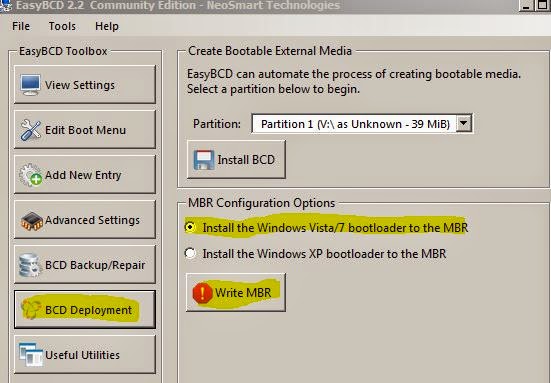
Task: Select Windows XP bootloader radio option
Action: pyautogui.click(x=190, y=253)
